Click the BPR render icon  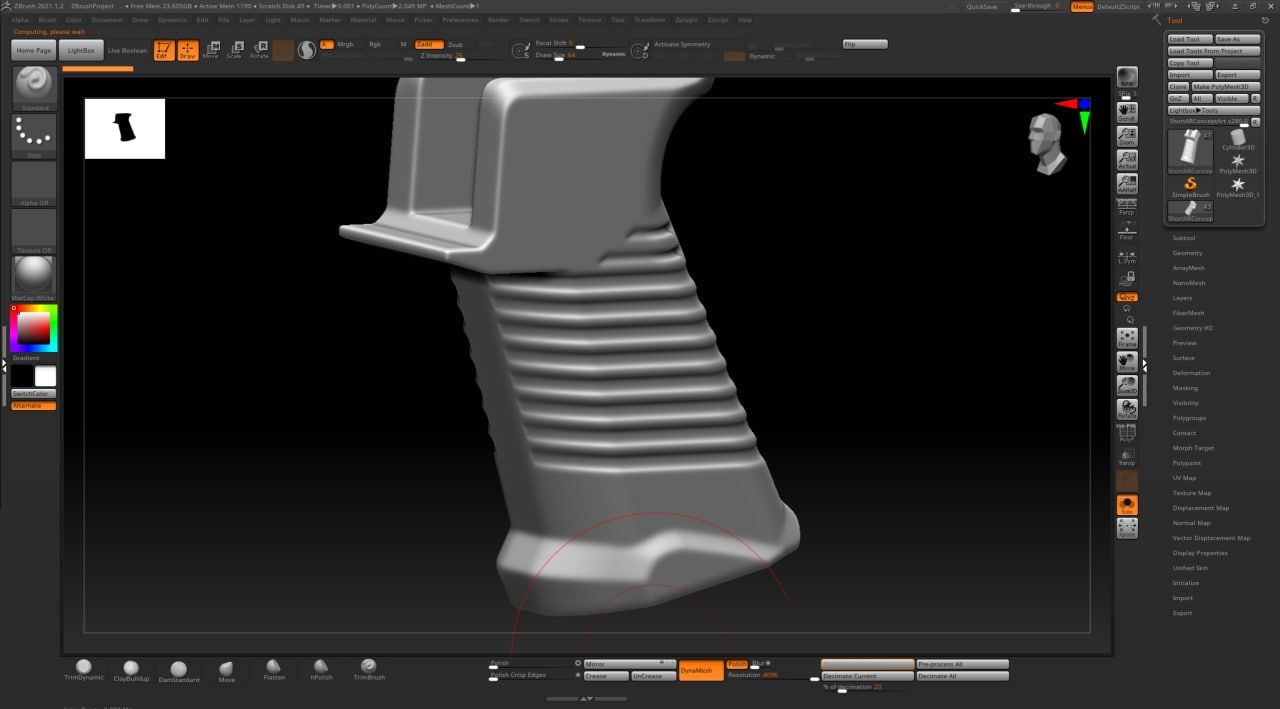(1127, 78)
